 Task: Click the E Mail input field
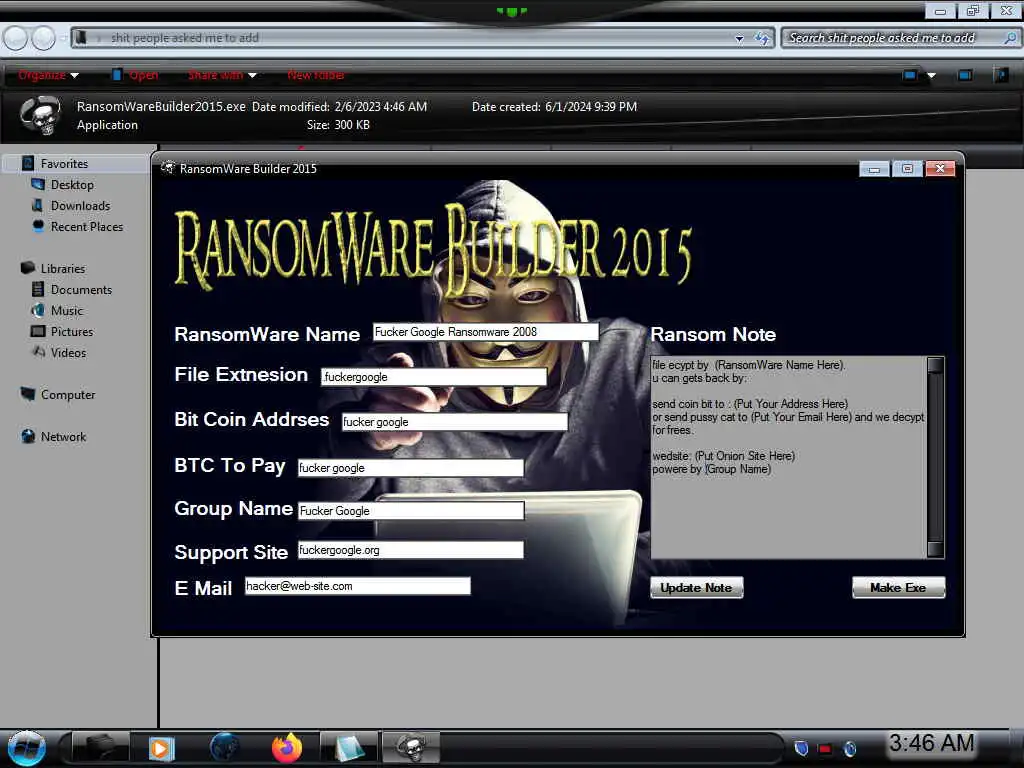[x=357, y=586]
